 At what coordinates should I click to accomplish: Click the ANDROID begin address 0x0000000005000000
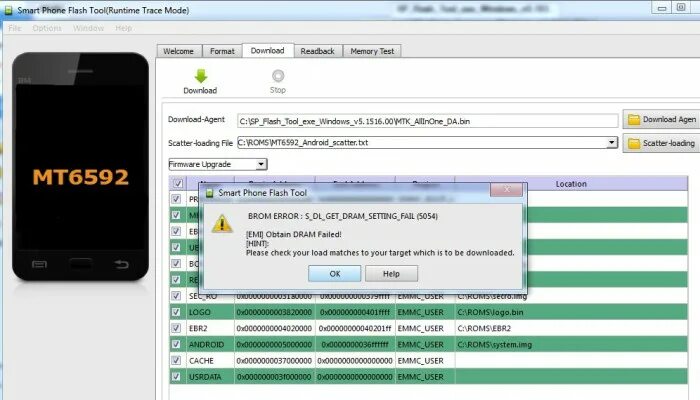click(274, 344)
